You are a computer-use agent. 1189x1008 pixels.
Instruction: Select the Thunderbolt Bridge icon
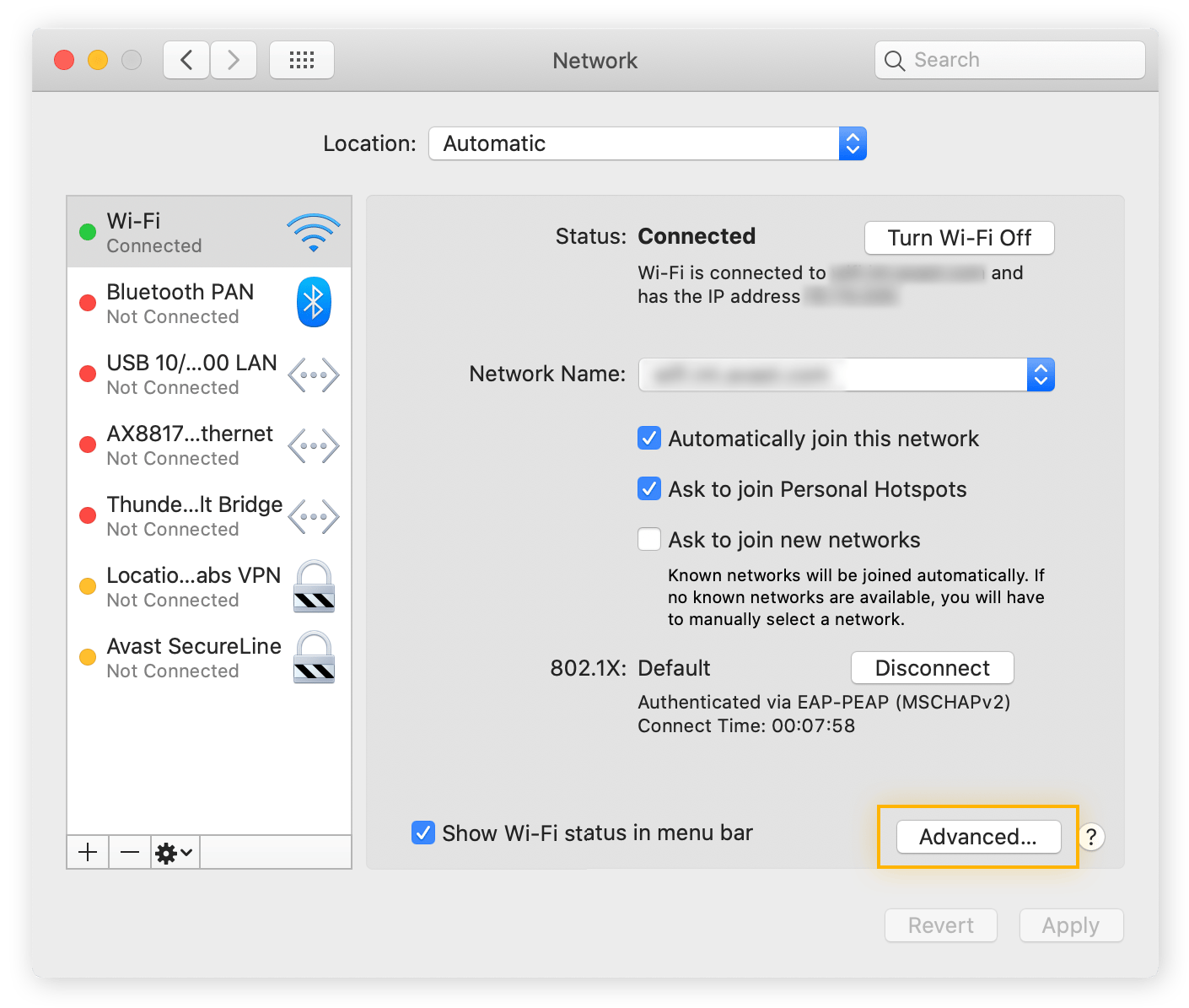point(313,515)
